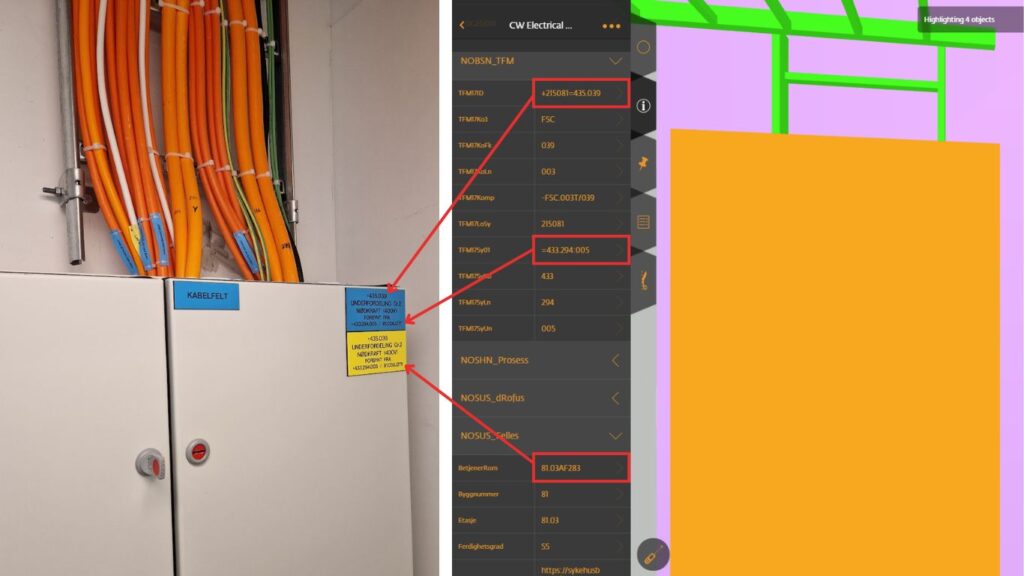Collapse the NOSUS_Felles section
This screenshot has width=1024, height=576.
click(x=616, y=435)
